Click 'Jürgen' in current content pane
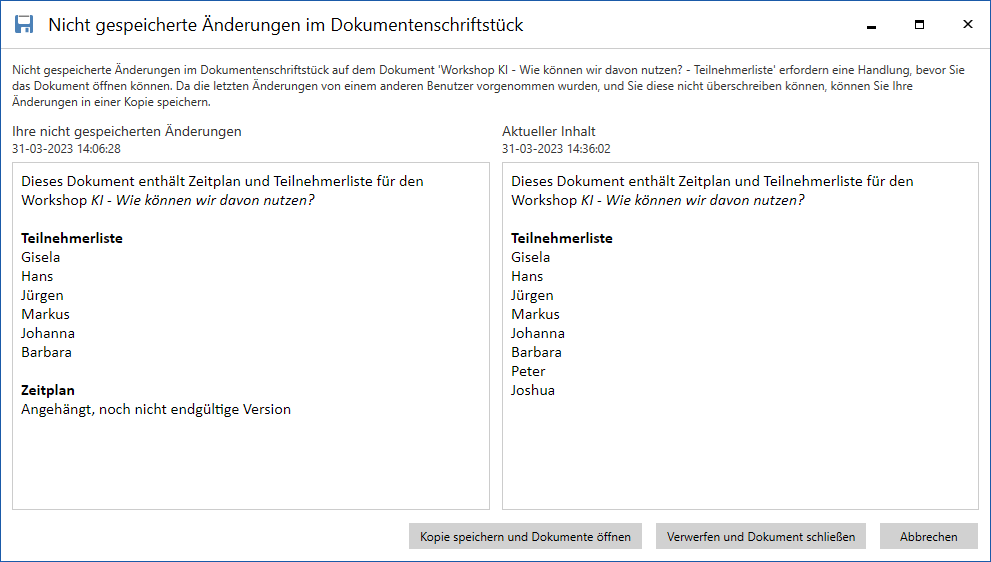Viewport: 991px width, 562px height. [532, 295]
